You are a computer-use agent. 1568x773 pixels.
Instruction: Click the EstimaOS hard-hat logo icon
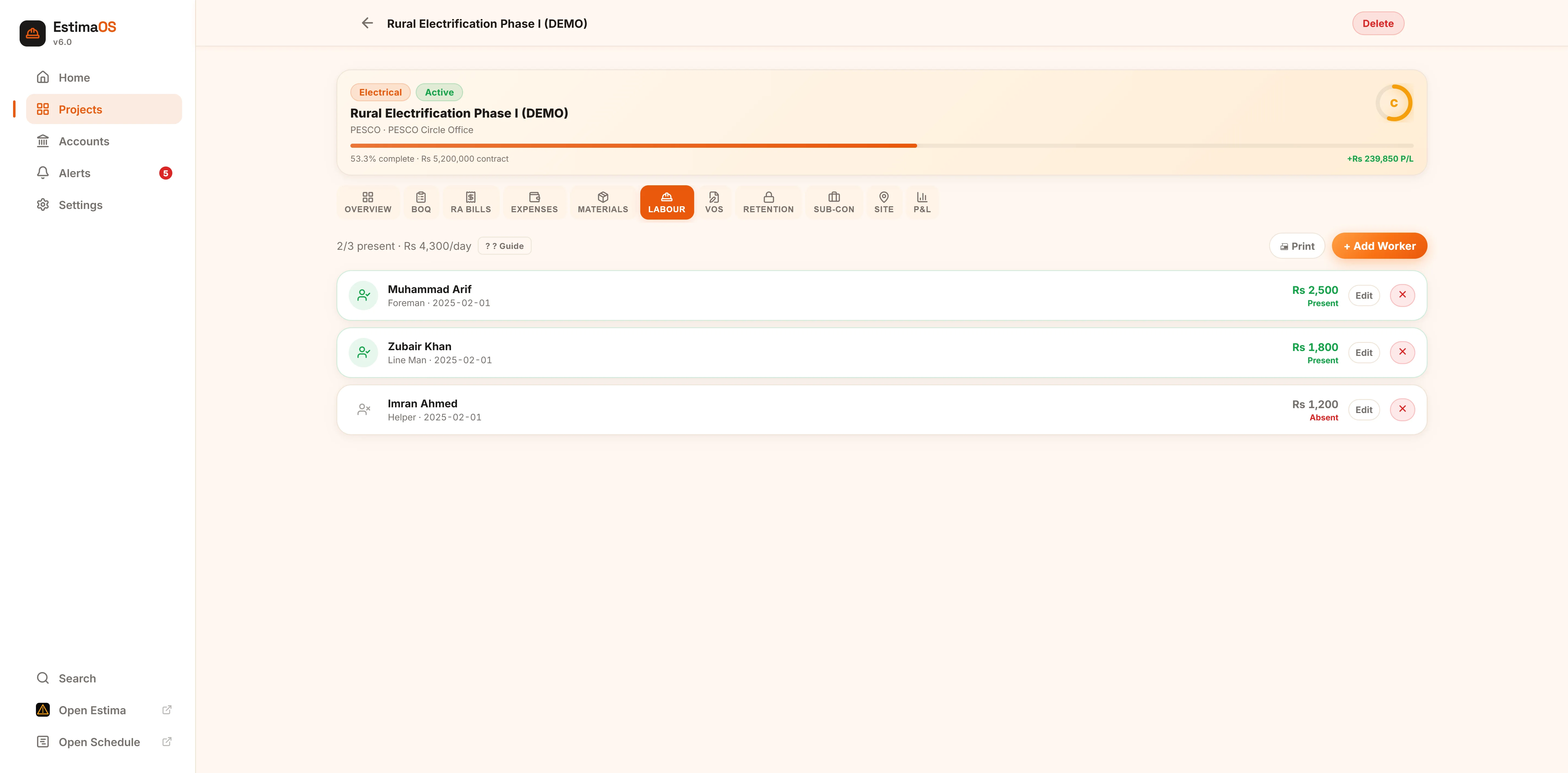click(33, 33)
